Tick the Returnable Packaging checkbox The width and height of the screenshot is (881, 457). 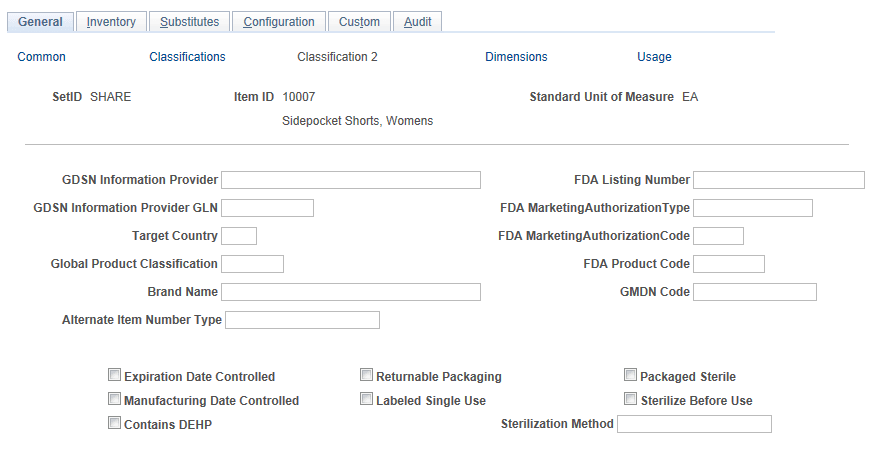(x=366, y=376)
